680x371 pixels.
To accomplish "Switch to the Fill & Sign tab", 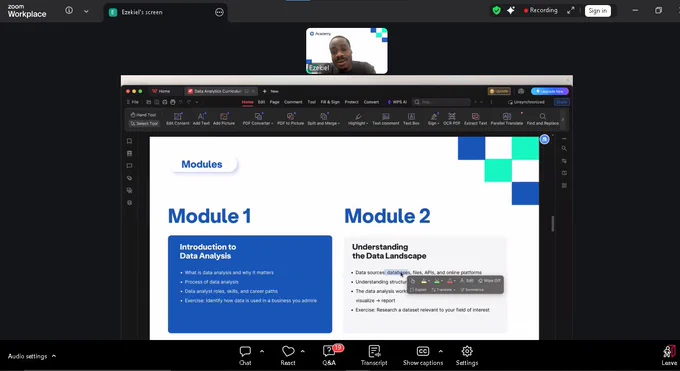I will [x=330, y=102].
